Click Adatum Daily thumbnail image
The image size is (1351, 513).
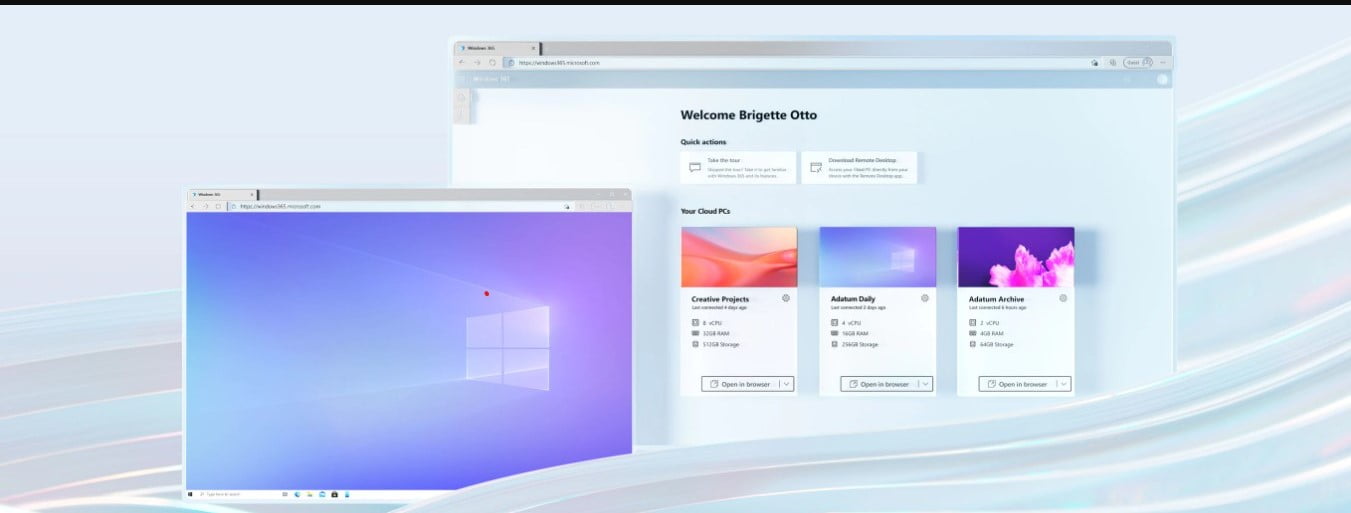[x=878, y=257]
